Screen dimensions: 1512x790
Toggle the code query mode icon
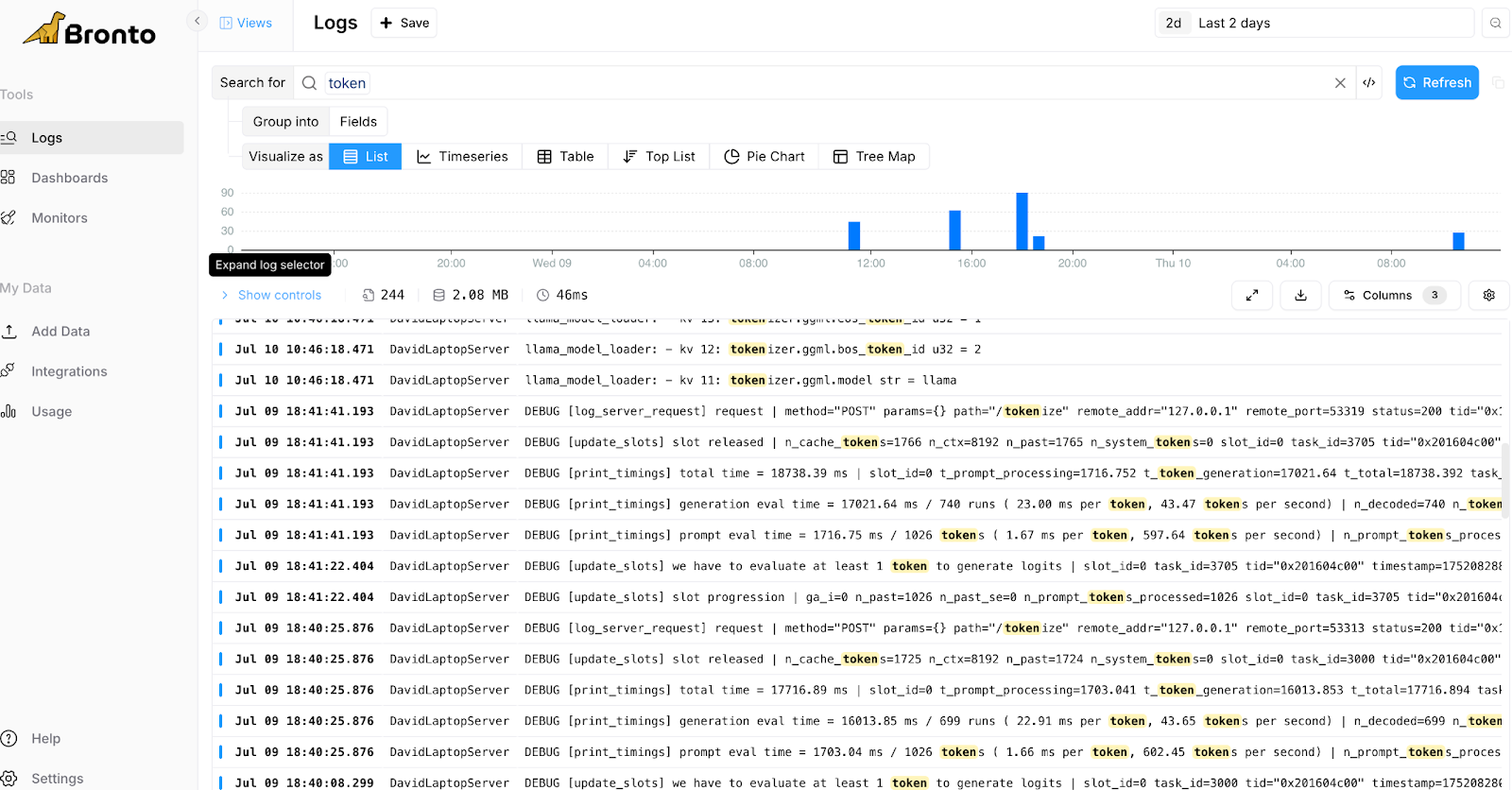point(1368,83)
